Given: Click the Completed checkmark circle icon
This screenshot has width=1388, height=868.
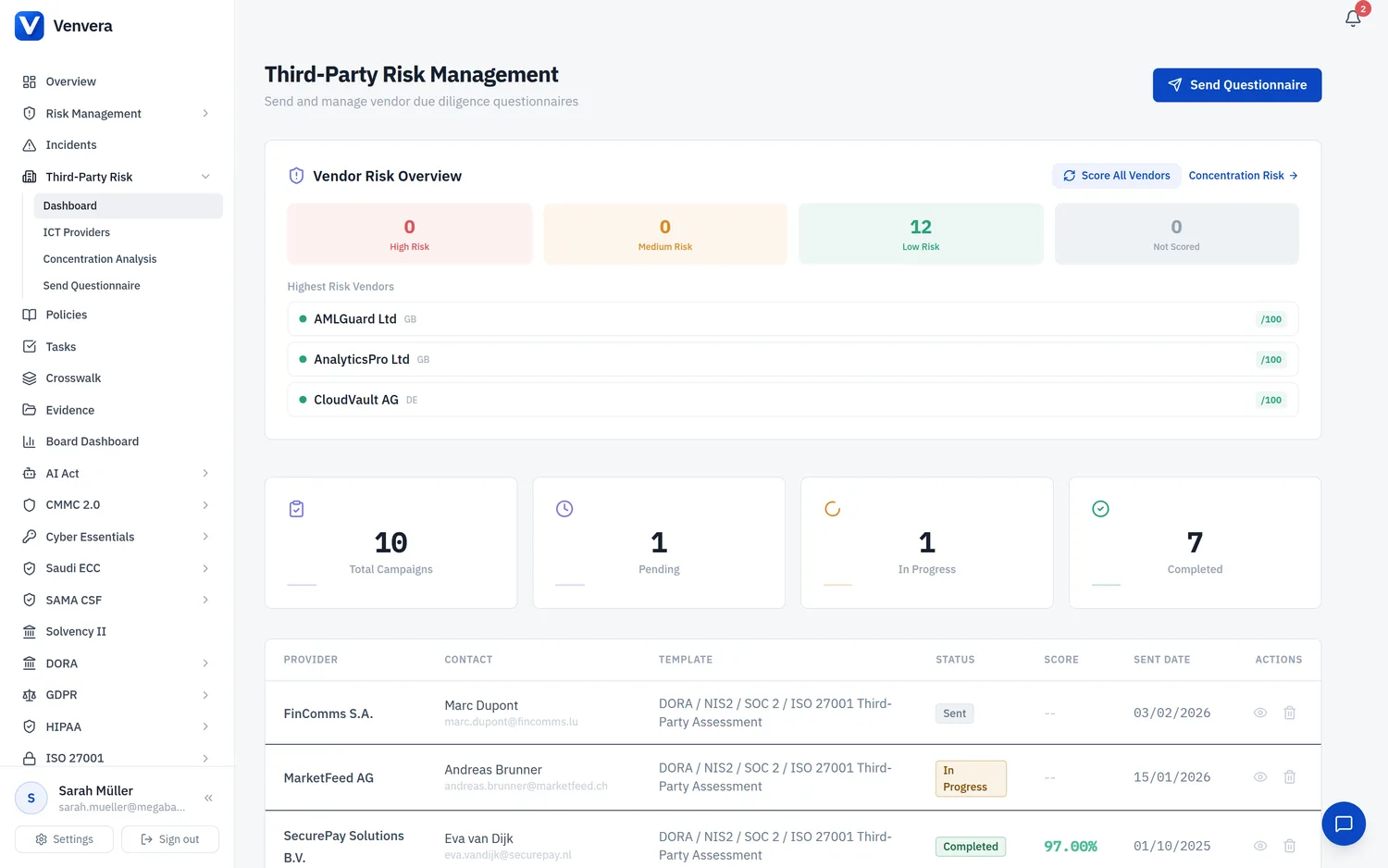Looking at the screenshot, I should click(1101, 509).
